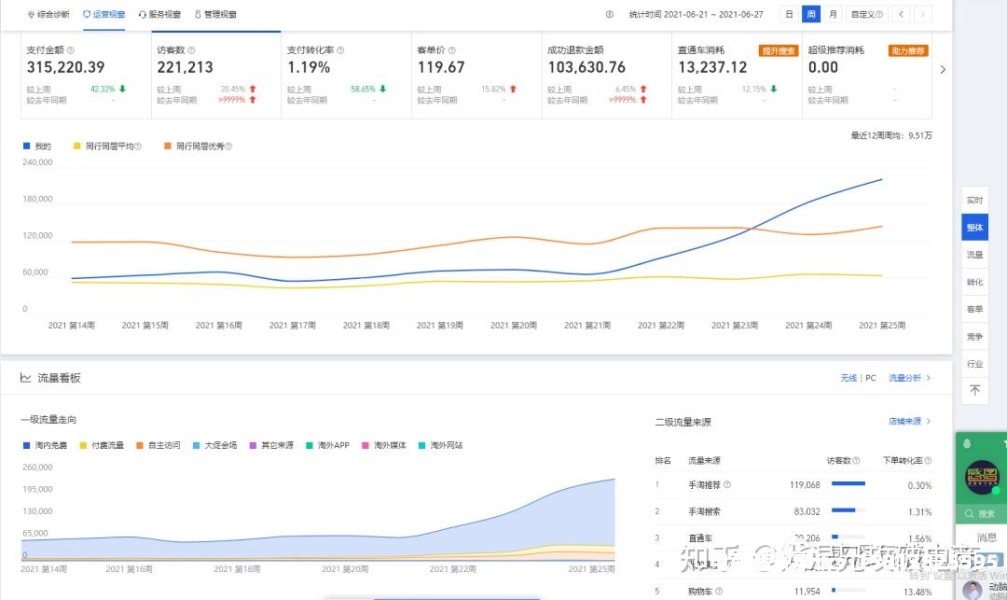The height and width of the screenshot is (600, 1007).
Task: Select 月 time granularity
Action: [x=832, y=15]
